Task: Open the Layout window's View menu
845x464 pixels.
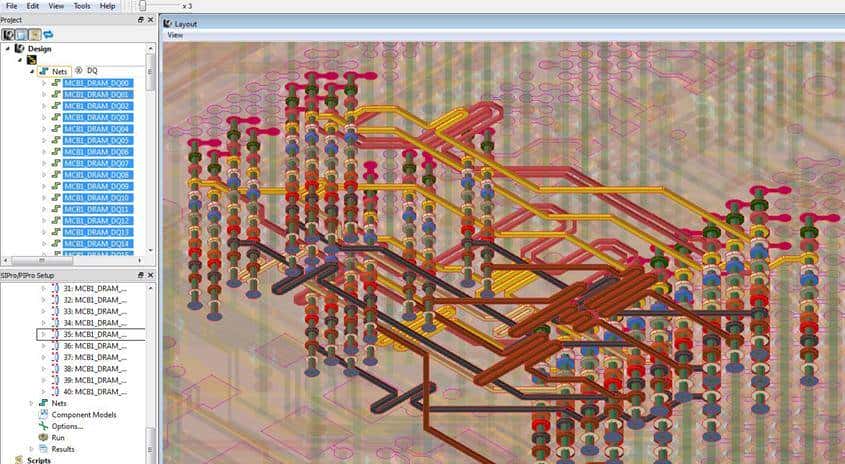Action: 176,35
